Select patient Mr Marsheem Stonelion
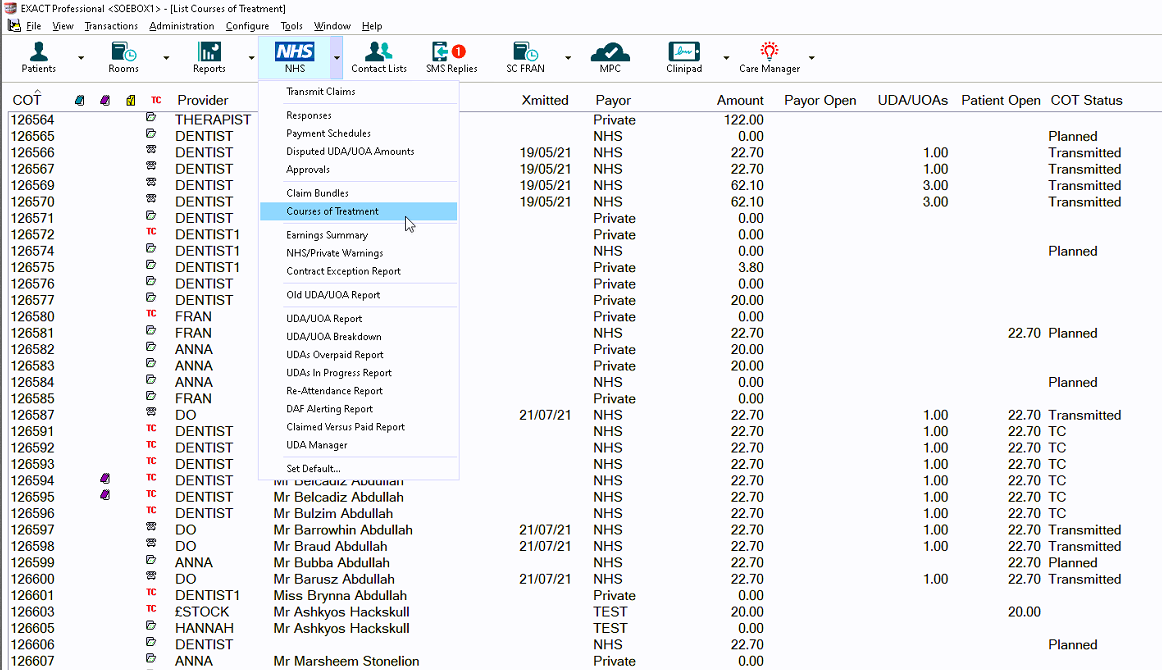Viewport: 1162px width, 670px height. 346,661
